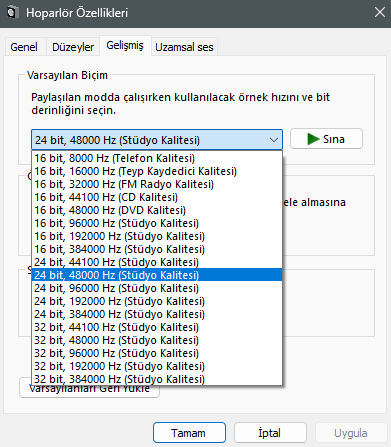Choose 16 bit, 44100 Hz CD Kalitesi
The width and height of the screenshot is (391, 447).
pyautogui.click(x=157, y=197)
